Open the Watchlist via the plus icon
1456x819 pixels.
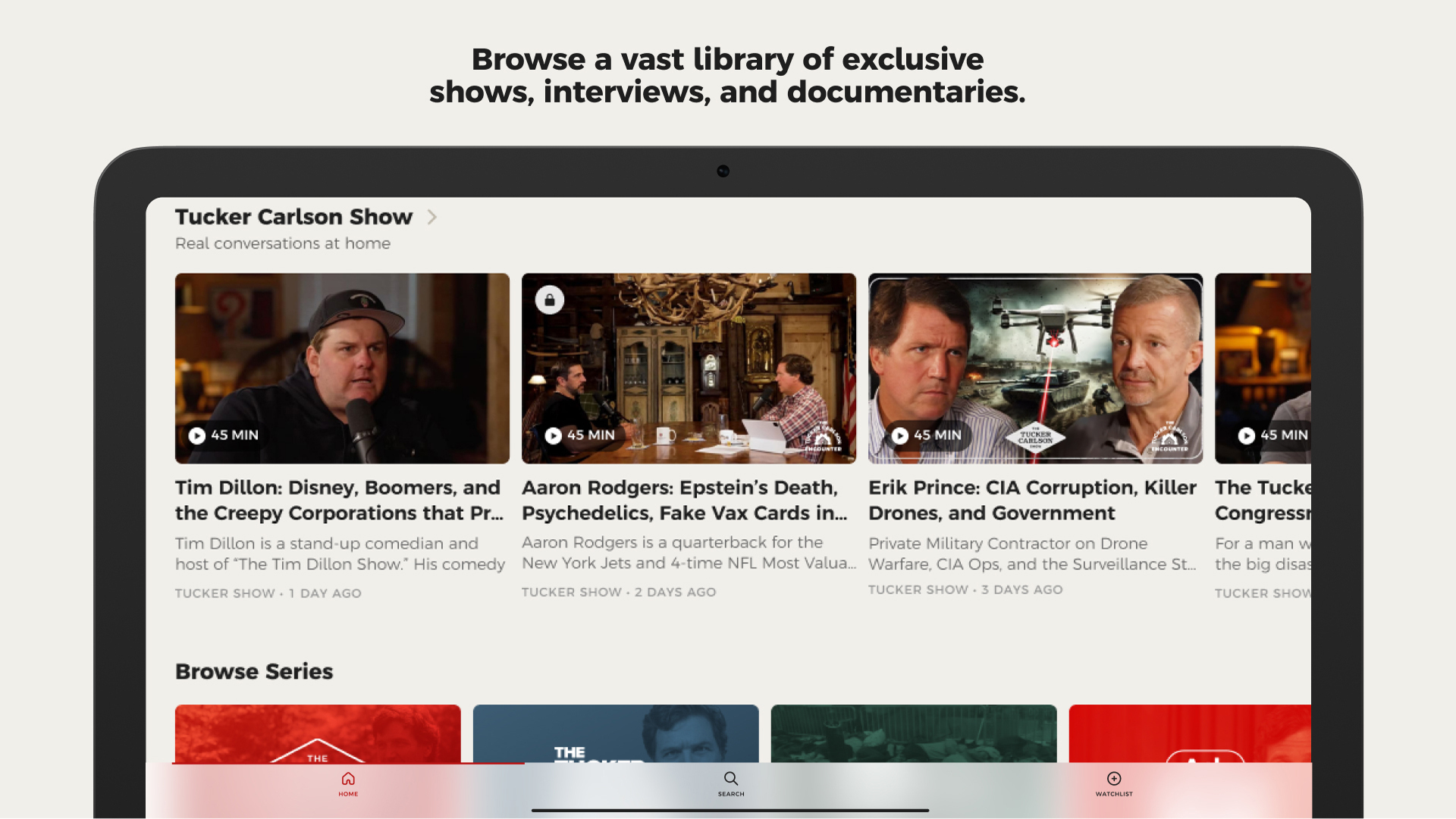[1113, 779]
